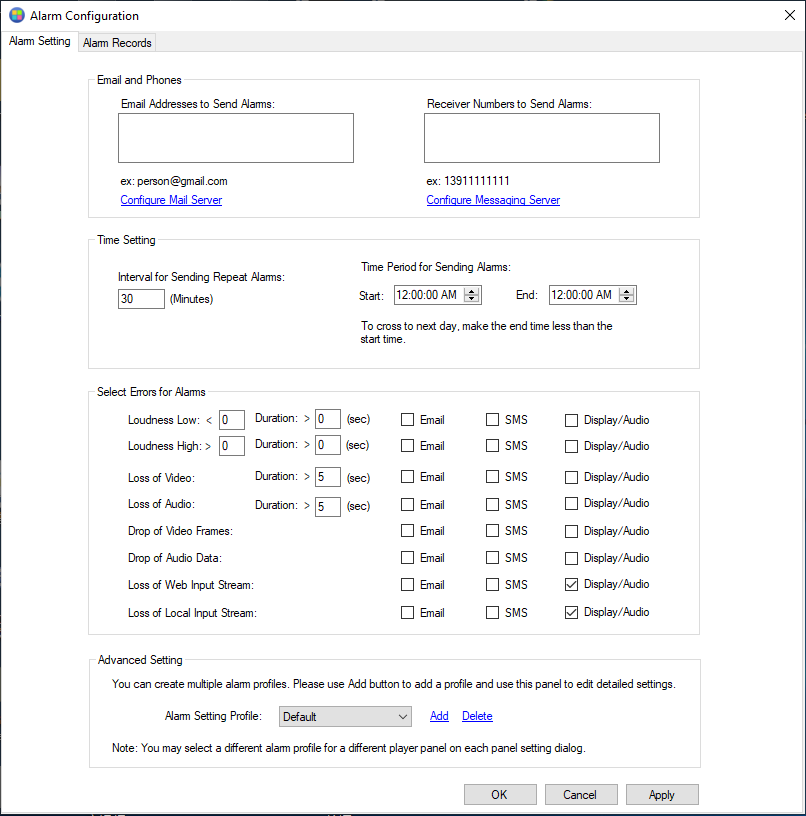Increase the Start time with up arrow

click(471, 291)
